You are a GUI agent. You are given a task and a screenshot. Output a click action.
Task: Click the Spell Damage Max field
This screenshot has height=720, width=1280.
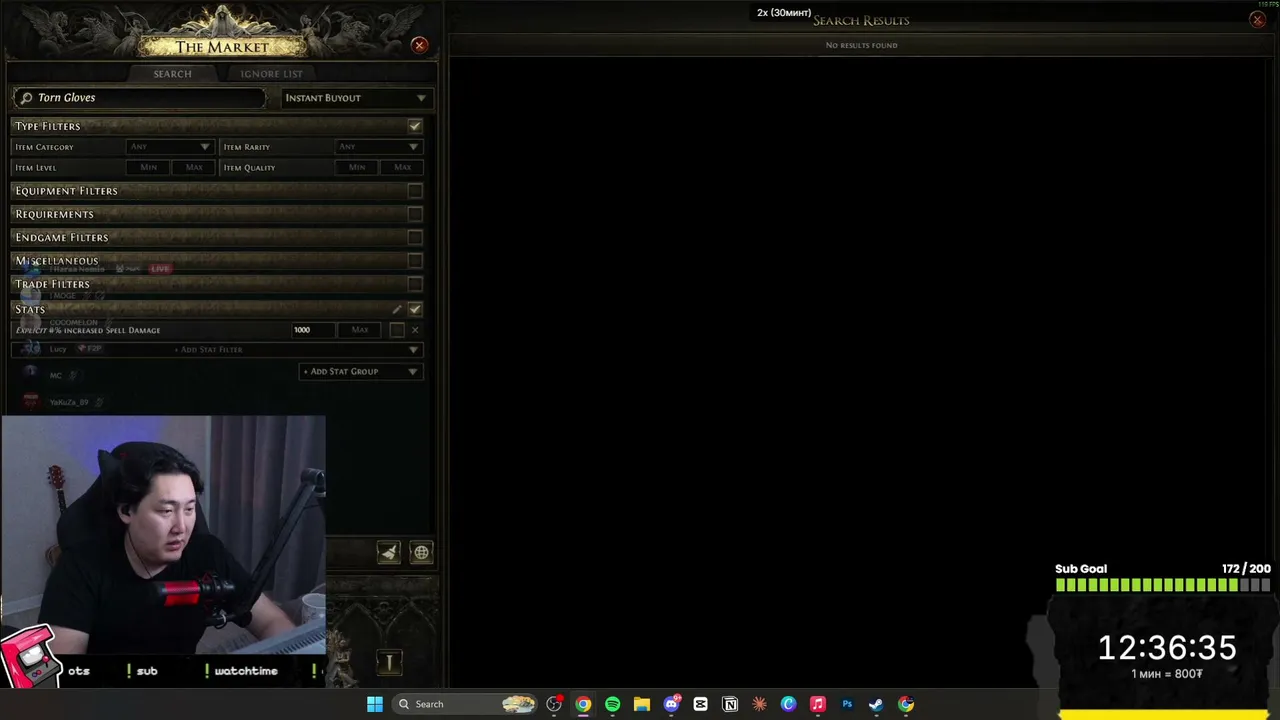360,330
